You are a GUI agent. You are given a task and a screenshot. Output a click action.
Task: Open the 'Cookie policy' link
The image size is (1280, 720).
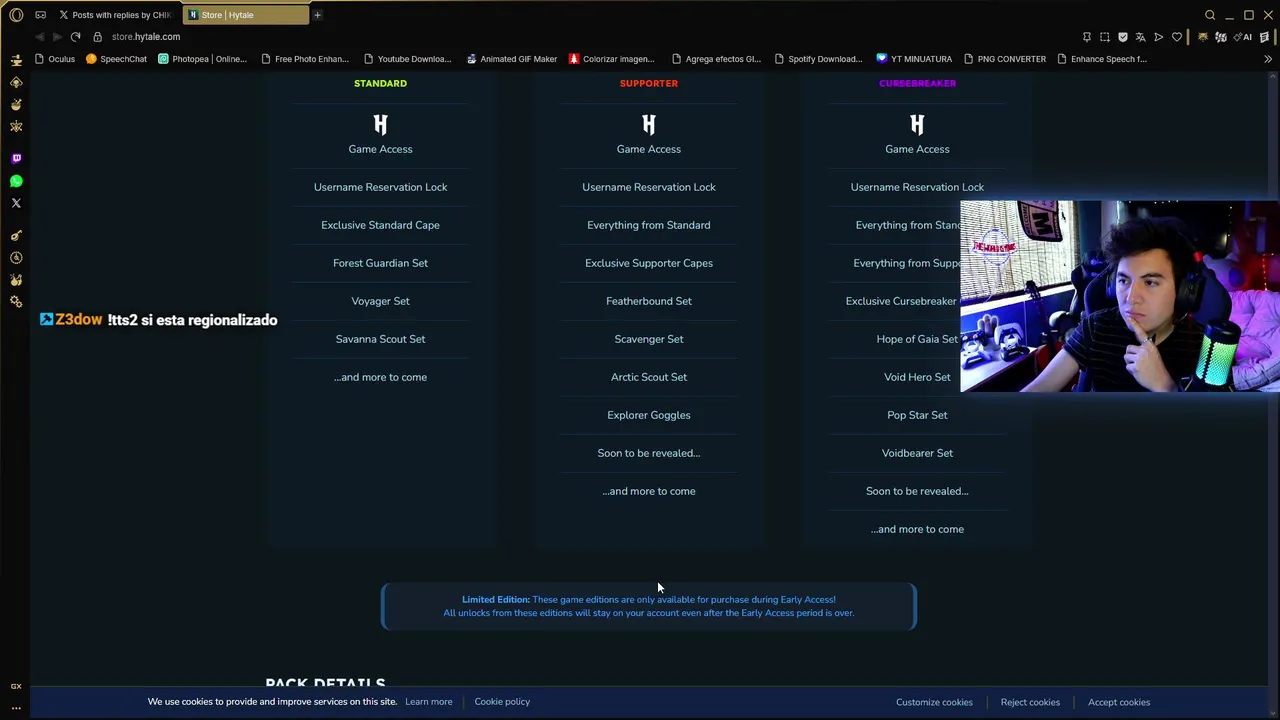502,702
